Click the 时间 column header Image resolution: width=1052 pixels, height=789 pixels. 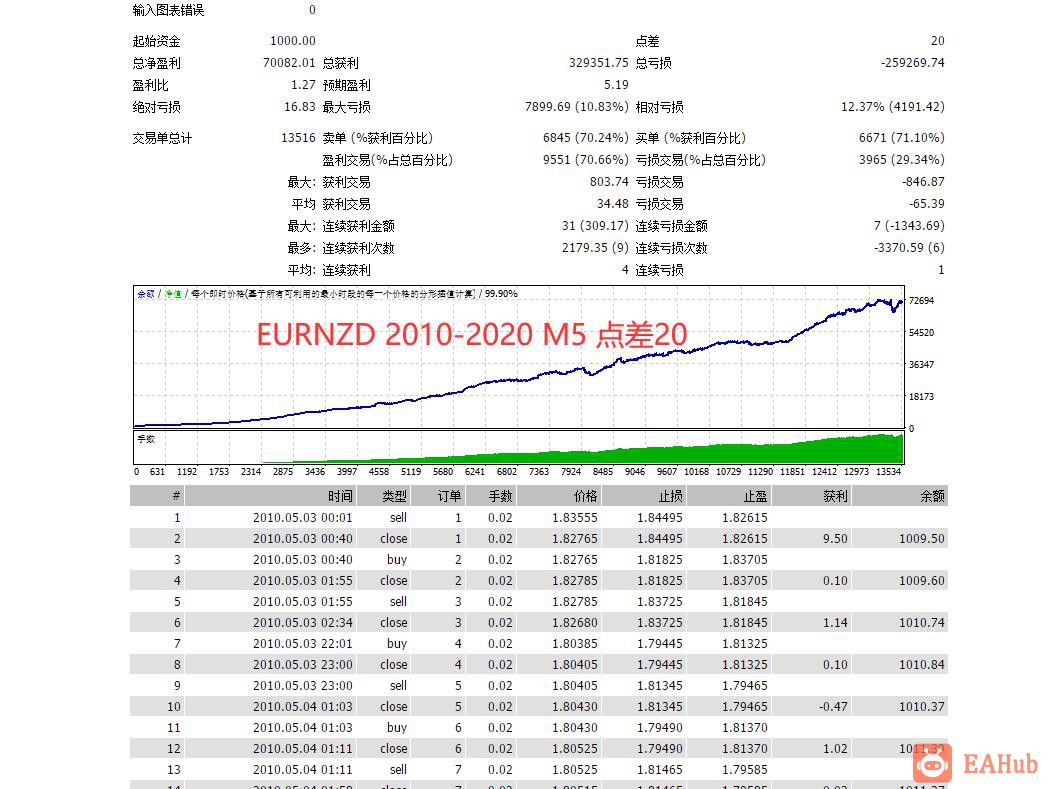pos(340,495)
